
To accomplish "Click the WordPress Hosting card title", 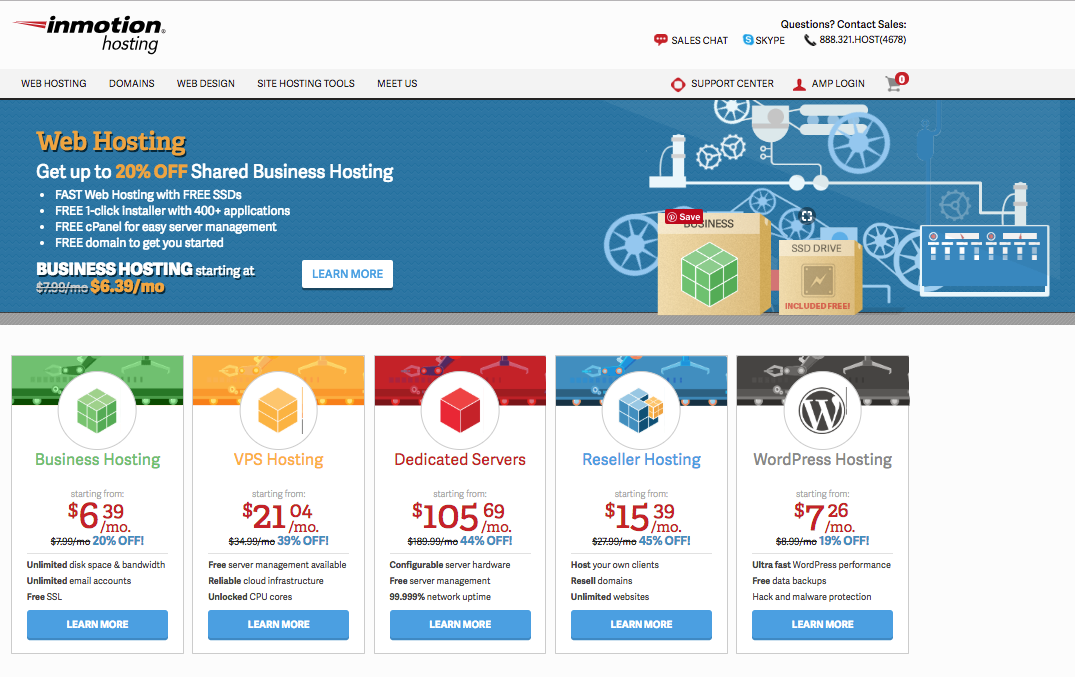I will coord(822,460).
